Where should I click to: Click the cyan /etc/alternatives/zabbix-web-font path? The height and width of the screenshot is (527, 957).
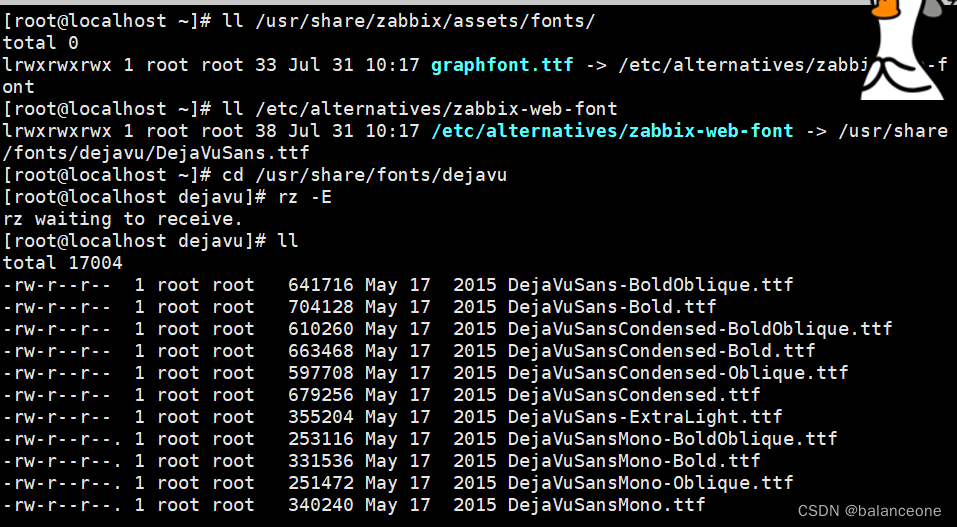click(612, 131)
